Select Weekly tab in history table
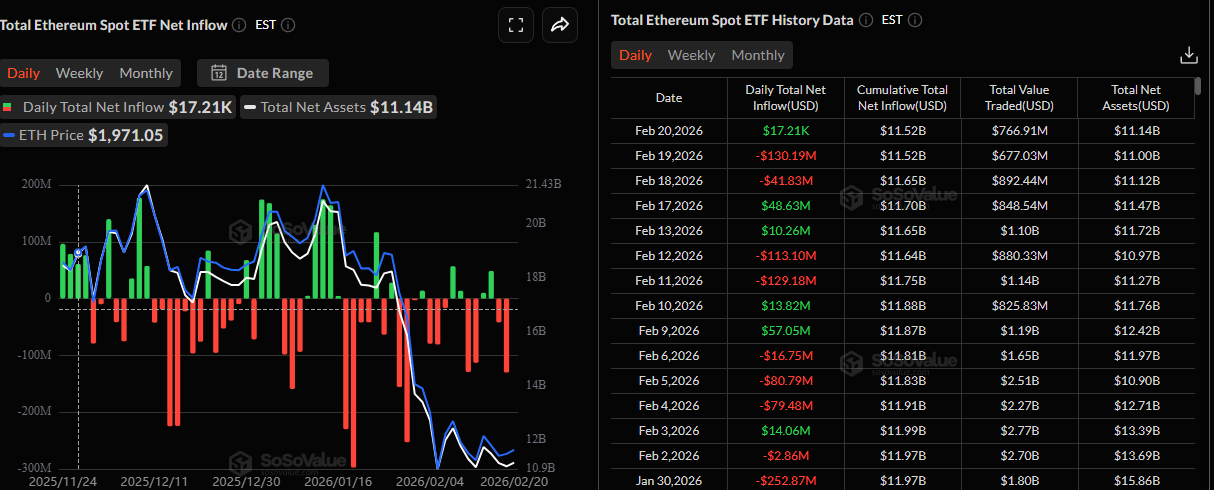Screen dimensions: 1214x490 (691, 55)
